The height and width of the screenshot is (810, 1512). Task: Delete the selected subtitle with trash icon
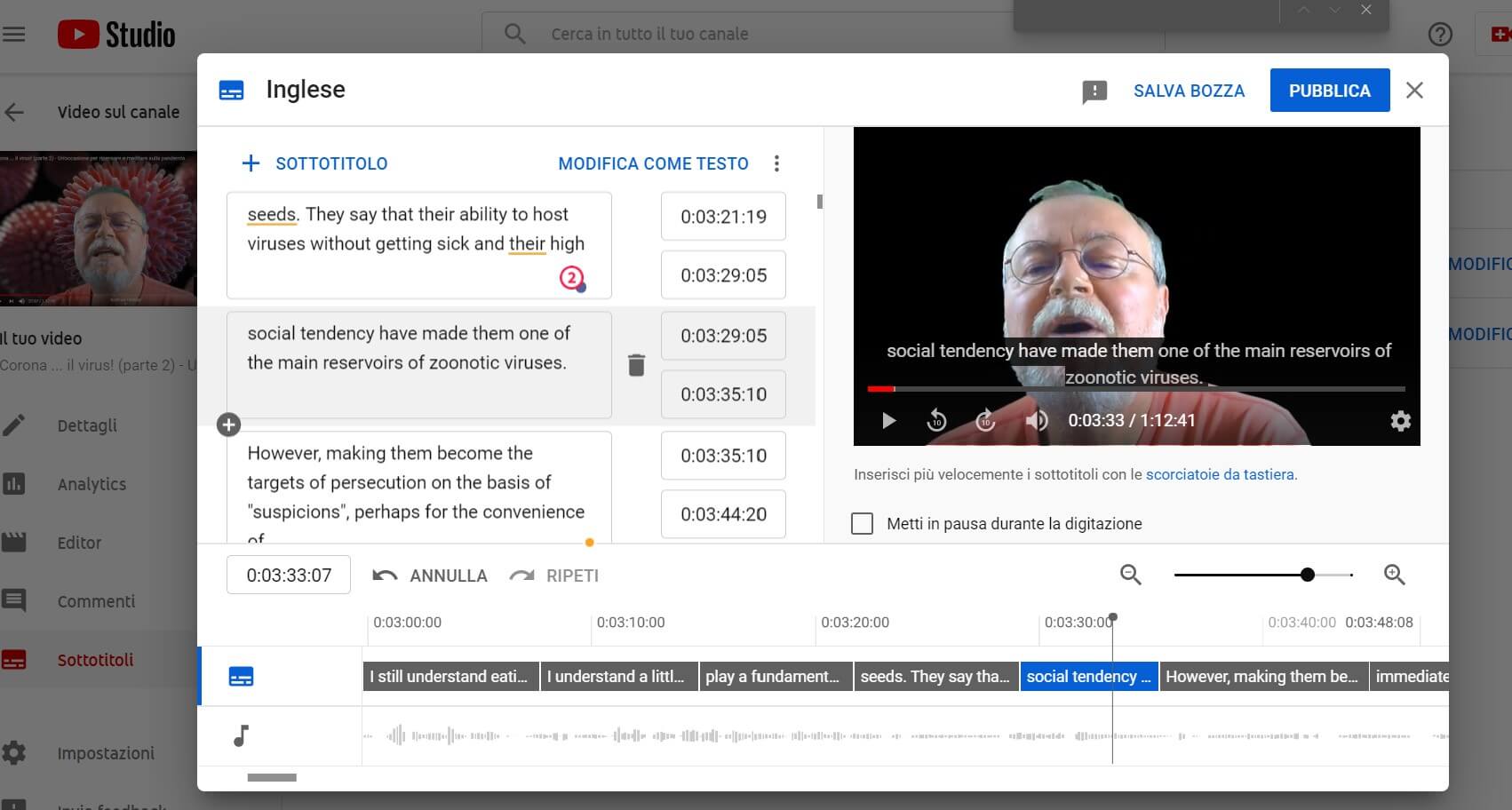[636, 365]
